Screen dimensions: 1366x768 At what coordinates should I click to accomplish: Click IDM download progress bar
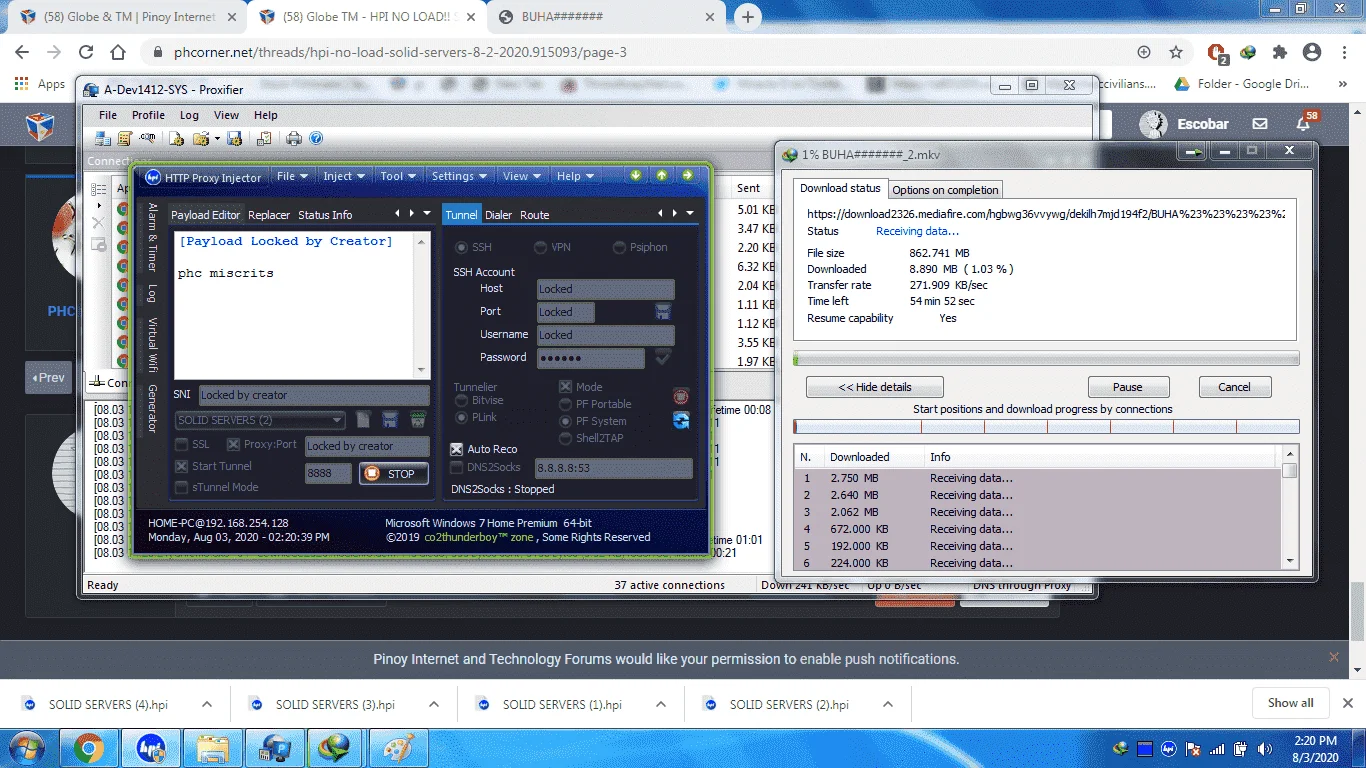[1046, 358]
